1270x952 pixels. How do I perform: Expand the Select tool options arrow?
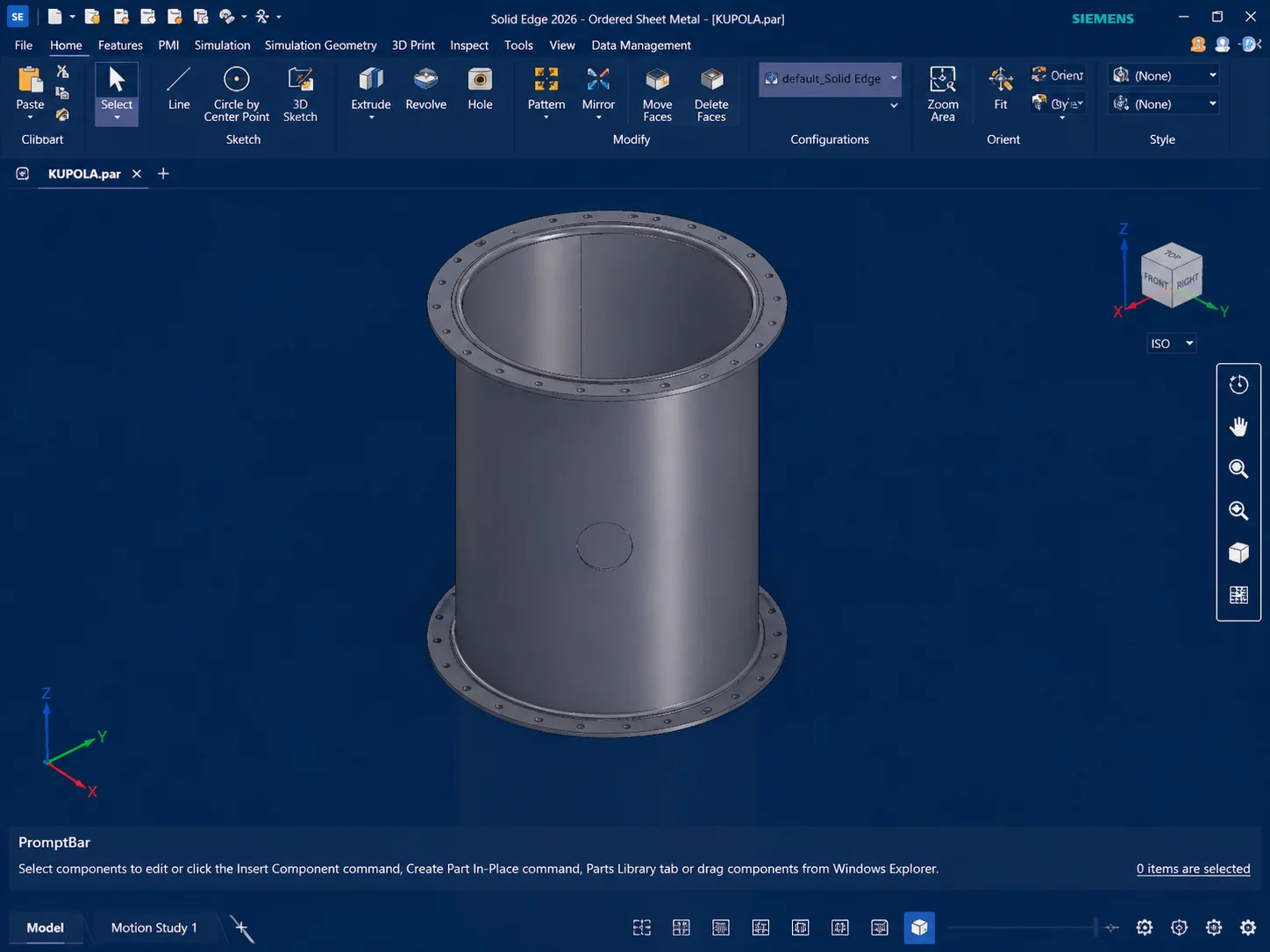pos(117,117)
